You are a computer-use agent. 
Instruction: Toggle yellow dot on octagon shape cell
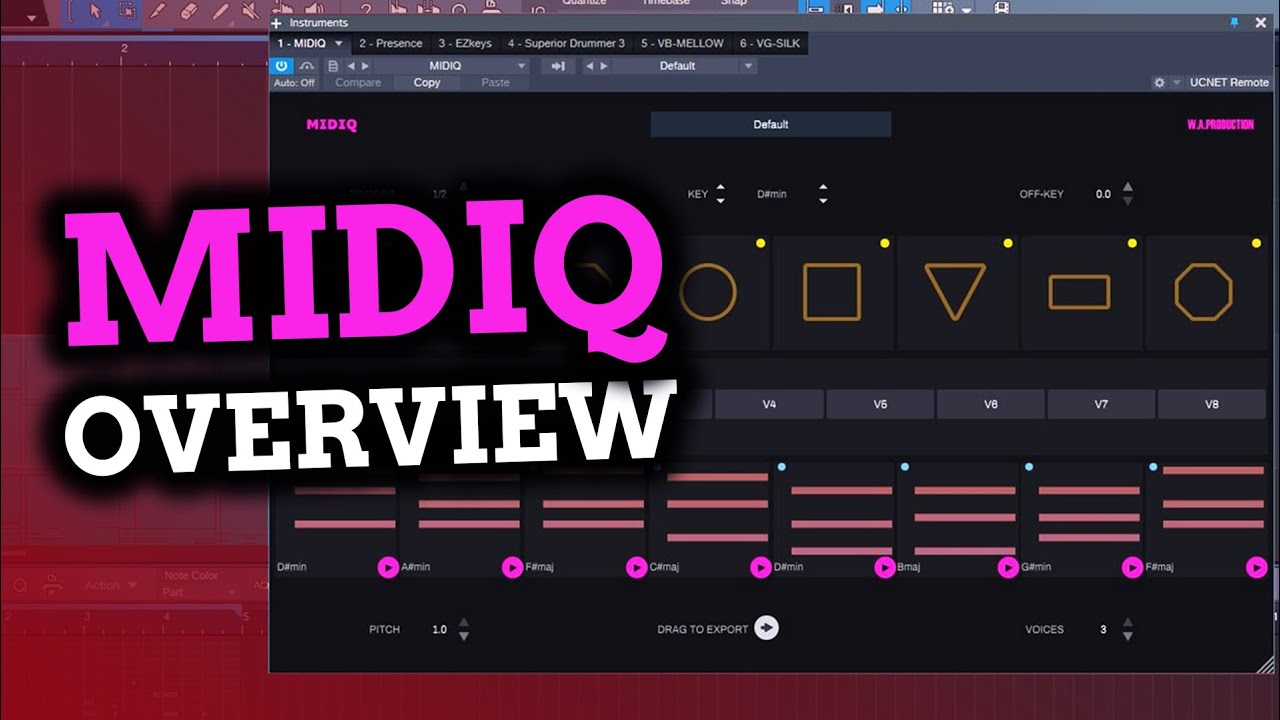1256,243
